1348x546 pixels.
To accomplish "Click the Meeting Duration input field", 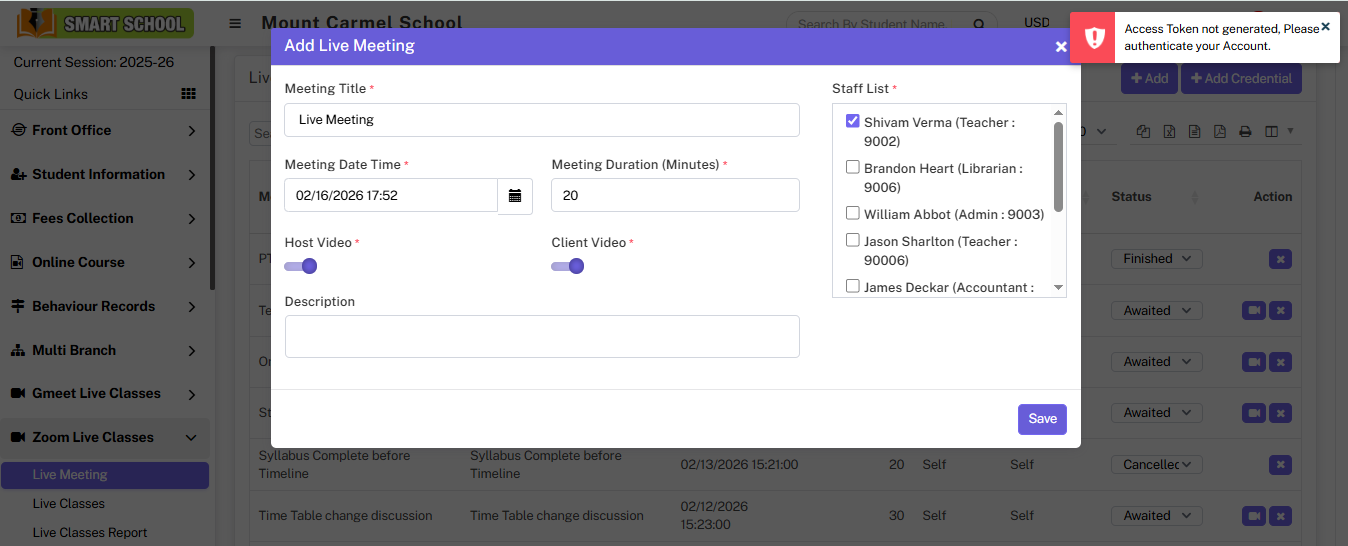I will (x=675, y=195).
